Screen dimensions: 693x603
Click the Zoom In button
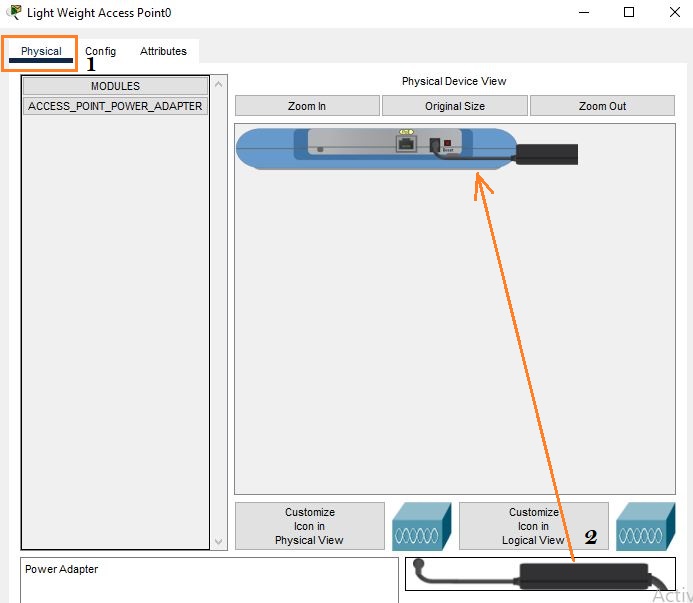click(307, 106)
